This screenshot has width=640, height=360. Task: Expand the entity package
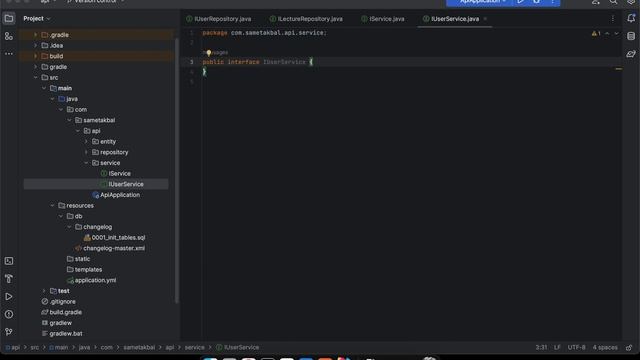pyautogui.click(x=86, y=142)
